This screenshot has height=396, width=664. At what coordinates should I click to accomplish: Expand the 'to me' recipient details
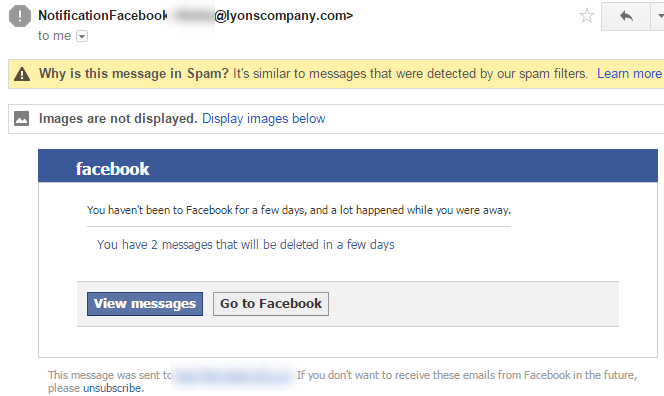pyautogui.click(x=82, y=36)
